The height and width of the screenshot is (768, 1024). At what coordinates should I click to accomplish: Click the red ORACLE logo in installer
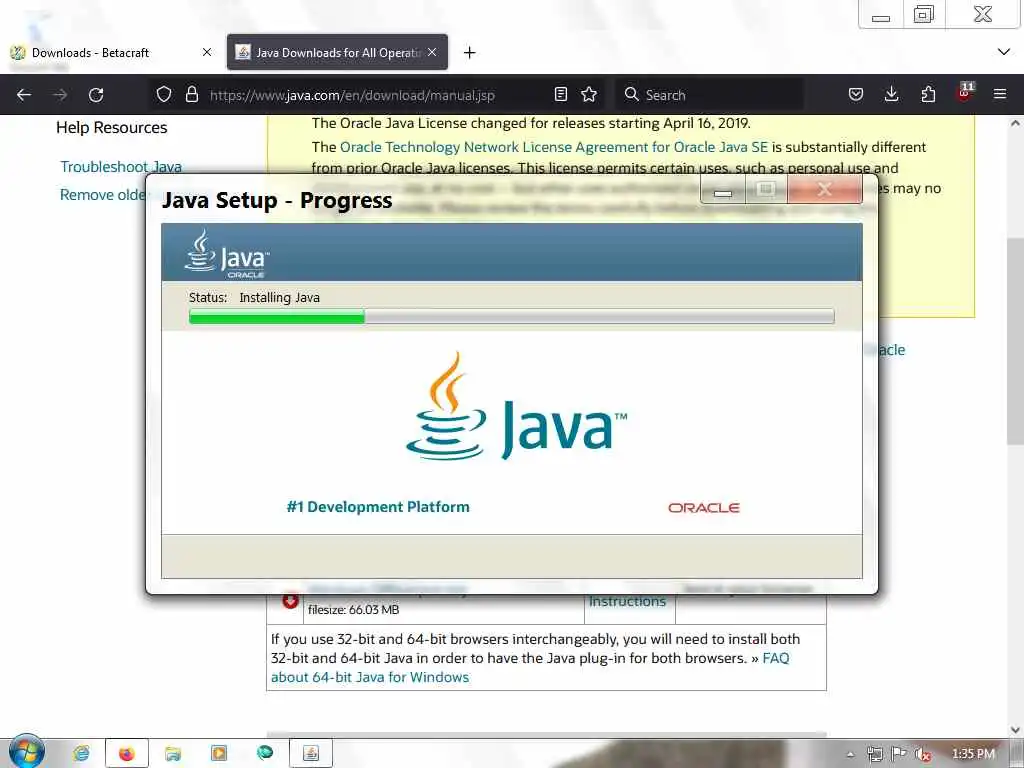pyautogui.click(x=703, y=507)
